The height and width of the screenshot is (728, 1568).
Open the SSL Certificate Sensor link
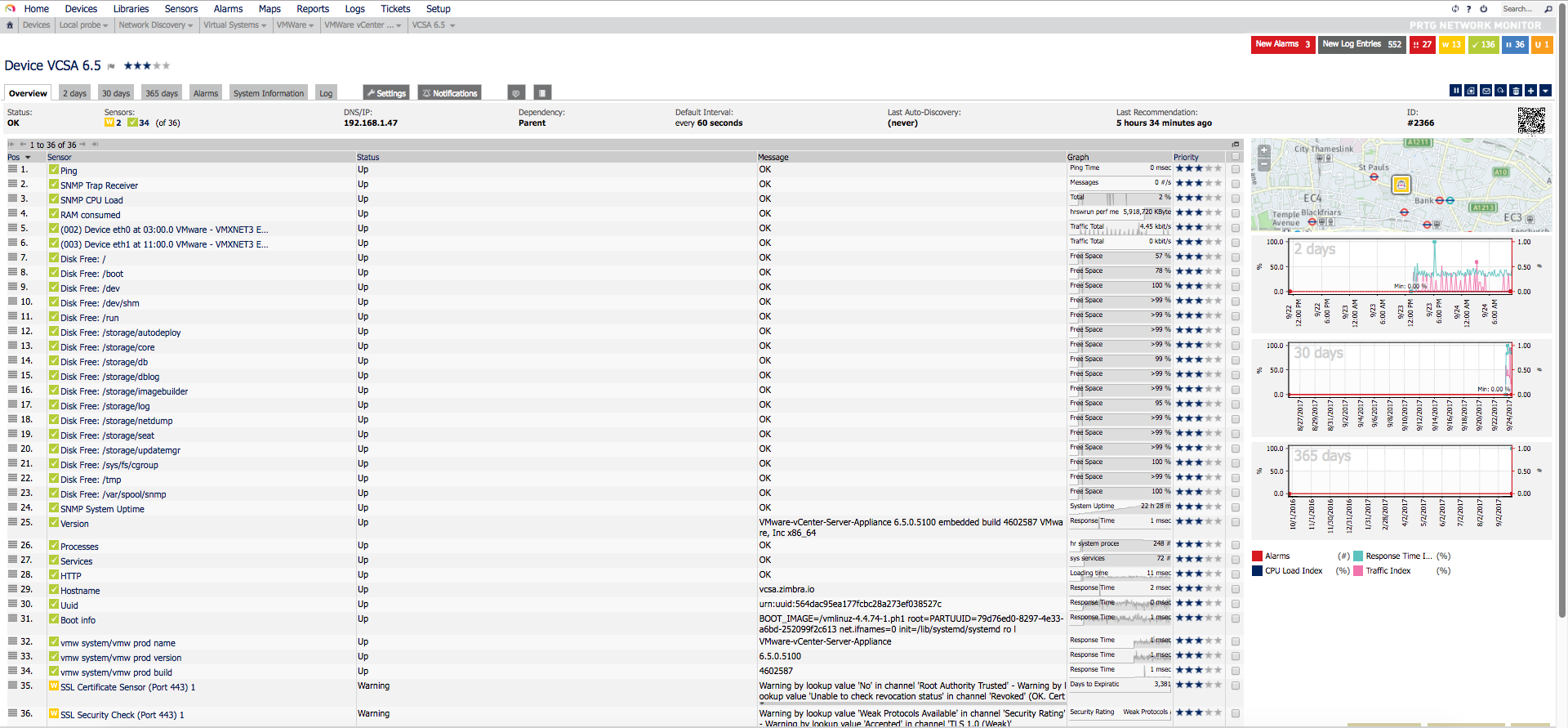coord(127,687)
